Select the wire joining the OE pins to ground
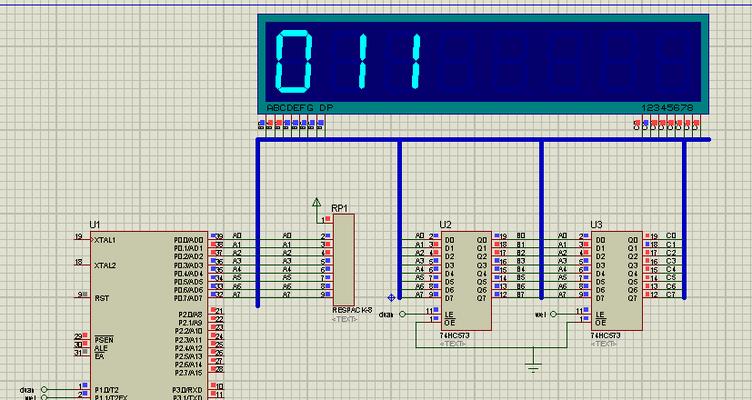752x400 pixels. [x=492, y=347]
